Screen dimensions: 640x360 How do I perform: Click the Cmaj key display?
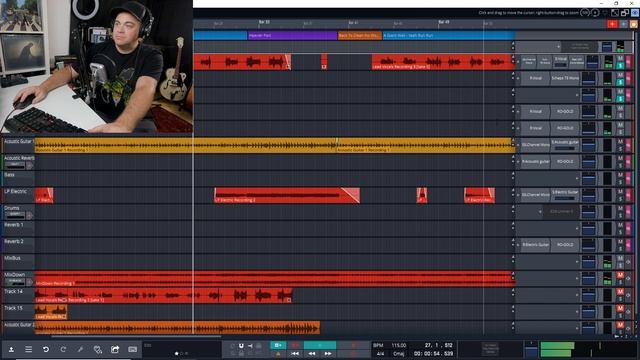click(x=398, y=353)
